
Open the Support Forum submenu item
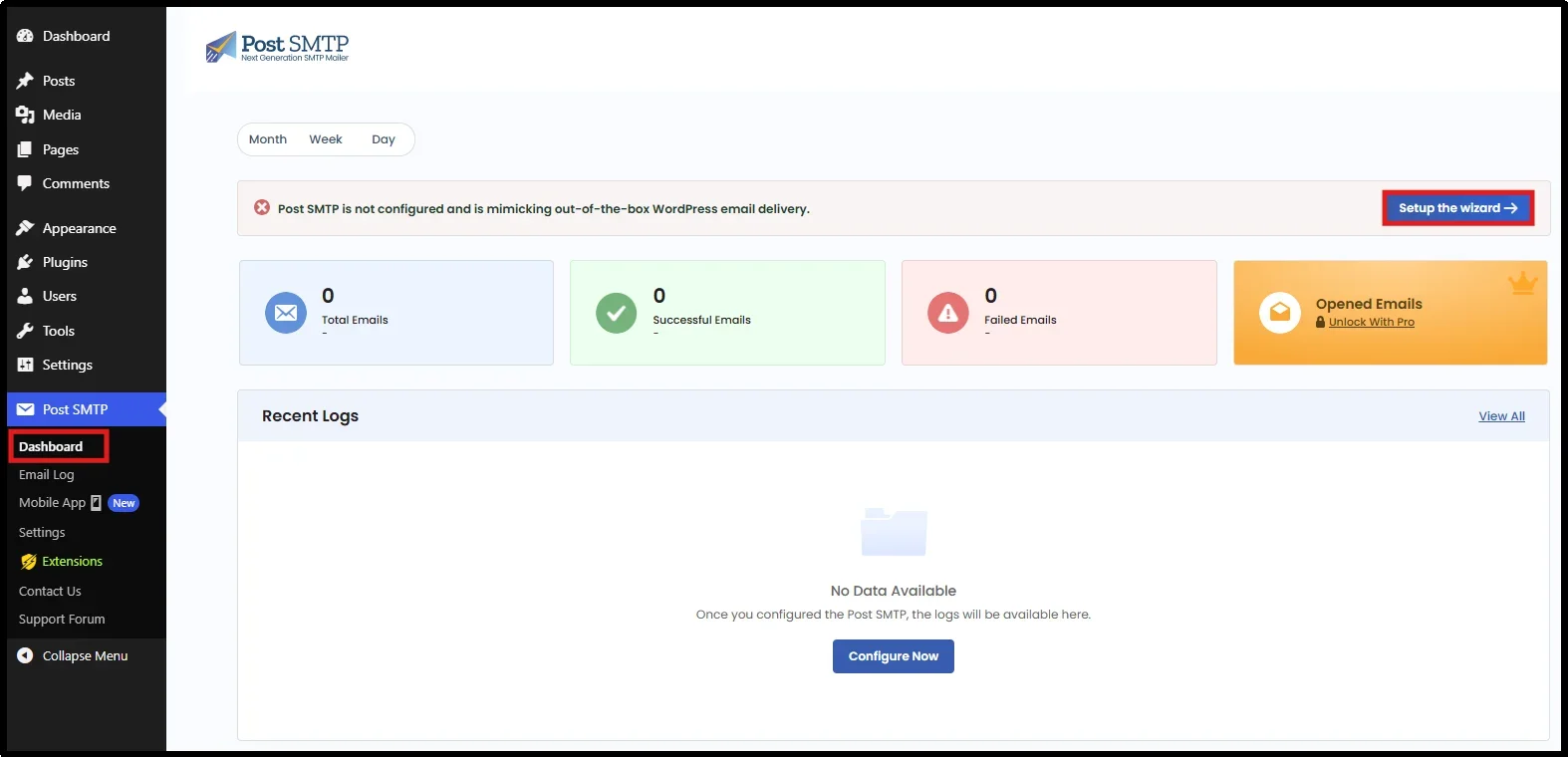(x=62, y=620)
